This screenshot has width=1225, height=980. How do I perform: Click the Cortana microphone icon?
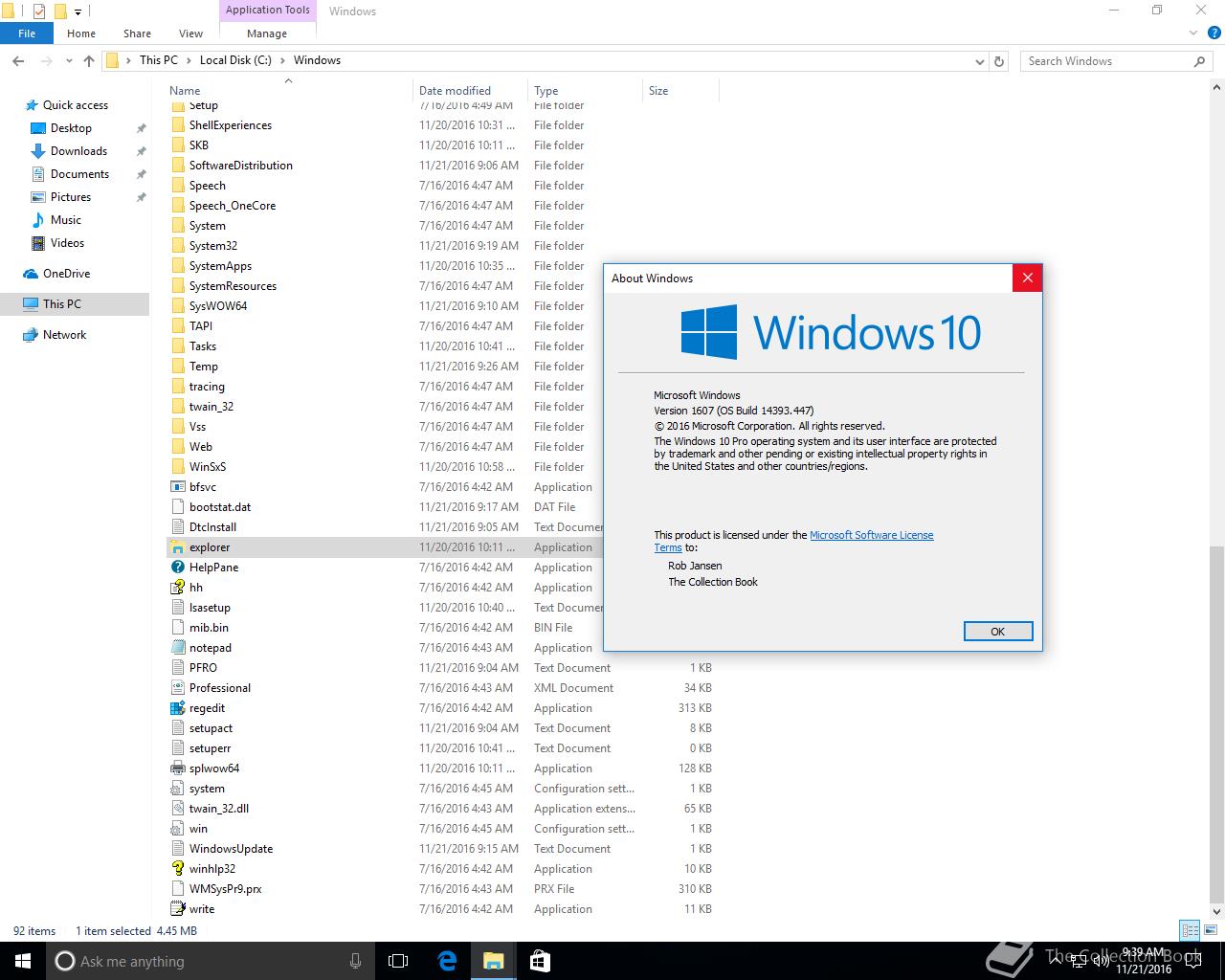pos(356,961)
